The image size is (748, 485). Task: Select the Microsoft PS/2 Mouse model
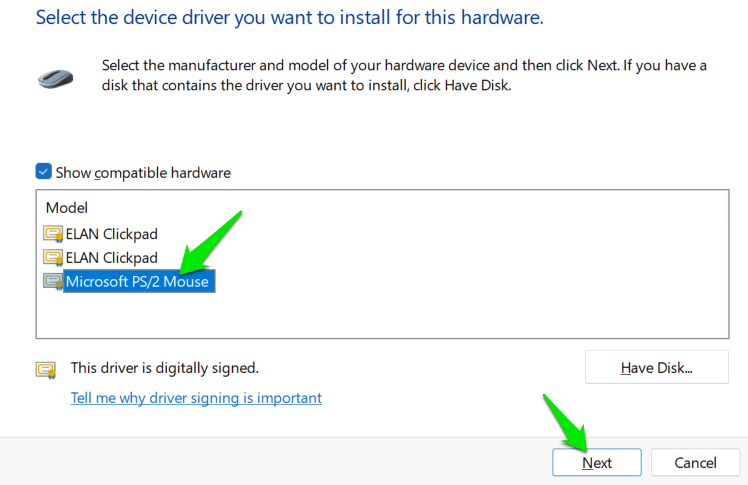tap(137, 282)
